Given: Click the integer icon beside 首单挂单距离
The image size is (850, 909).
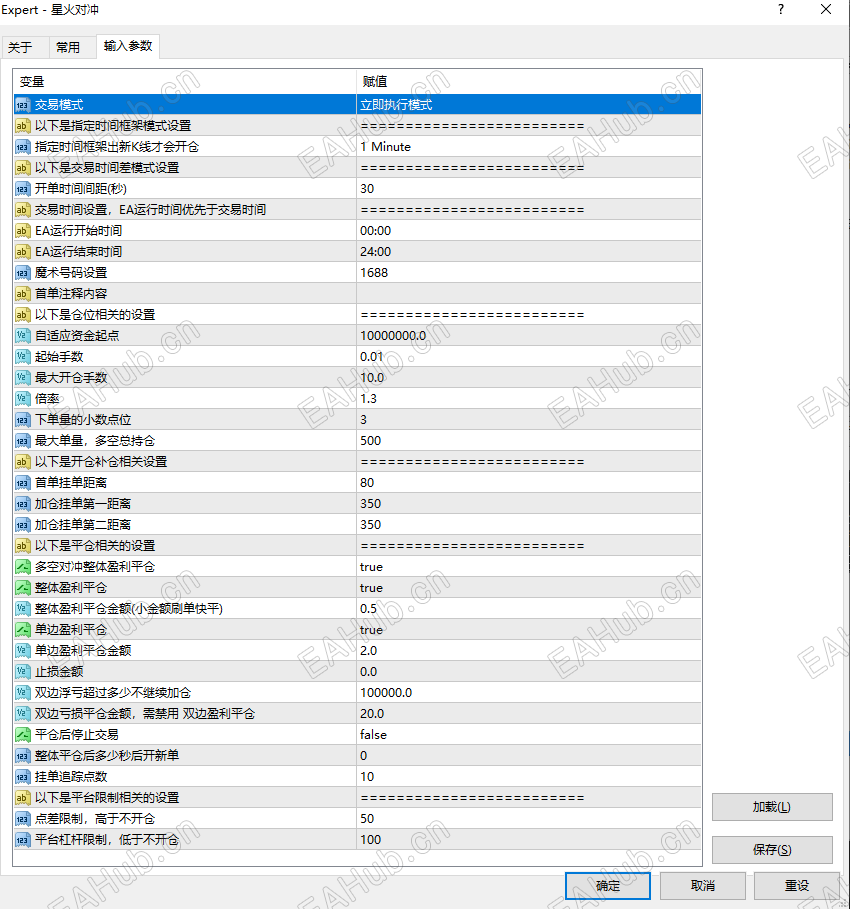Looking at the screenshot, I should (22, 483).
